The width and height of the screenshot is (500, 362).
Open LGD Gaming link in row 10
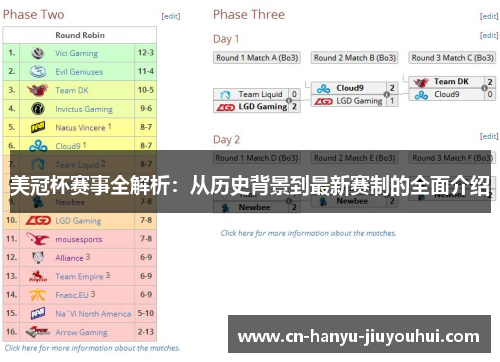[78, 221]
